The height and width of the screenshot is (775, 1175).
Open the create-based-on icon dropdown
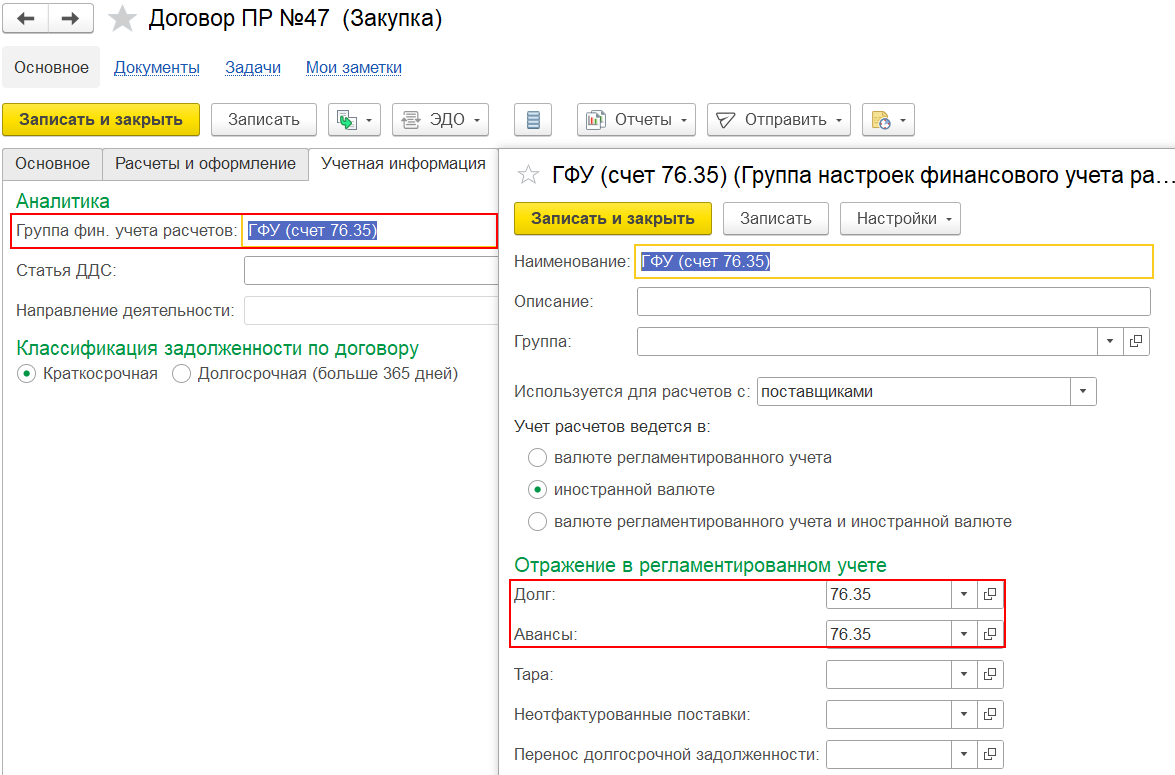pos(354,120)
